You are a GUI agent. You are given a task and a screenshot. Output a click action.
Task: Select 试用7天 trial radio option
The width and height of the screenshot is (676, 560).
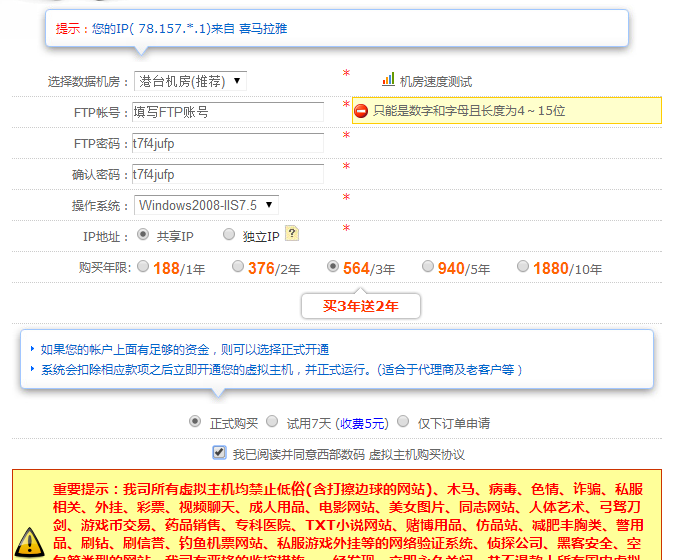[x=272, y=421]
